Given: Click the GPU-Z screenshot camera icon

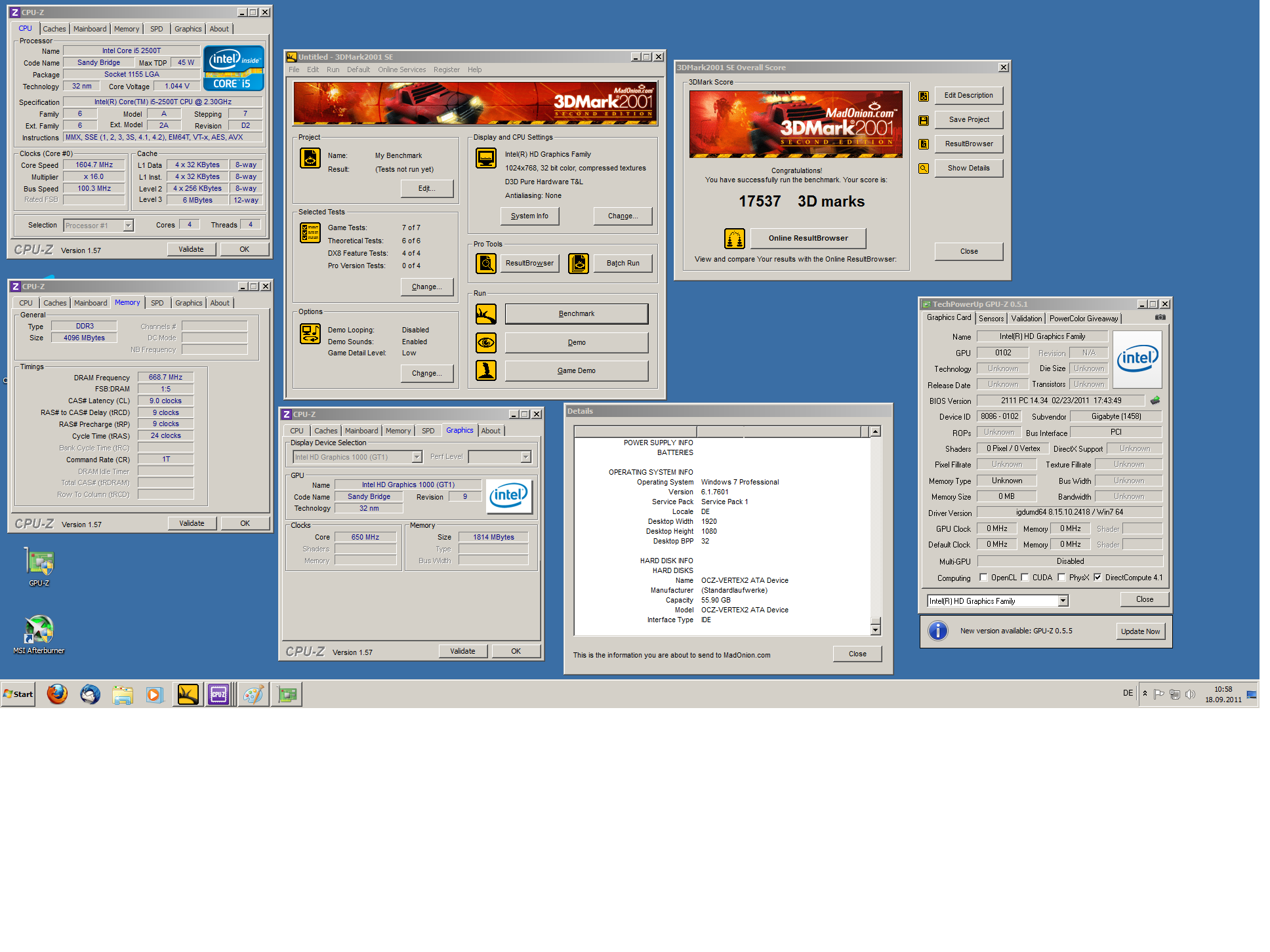Looking at the screenshot, I should 1160,317.
